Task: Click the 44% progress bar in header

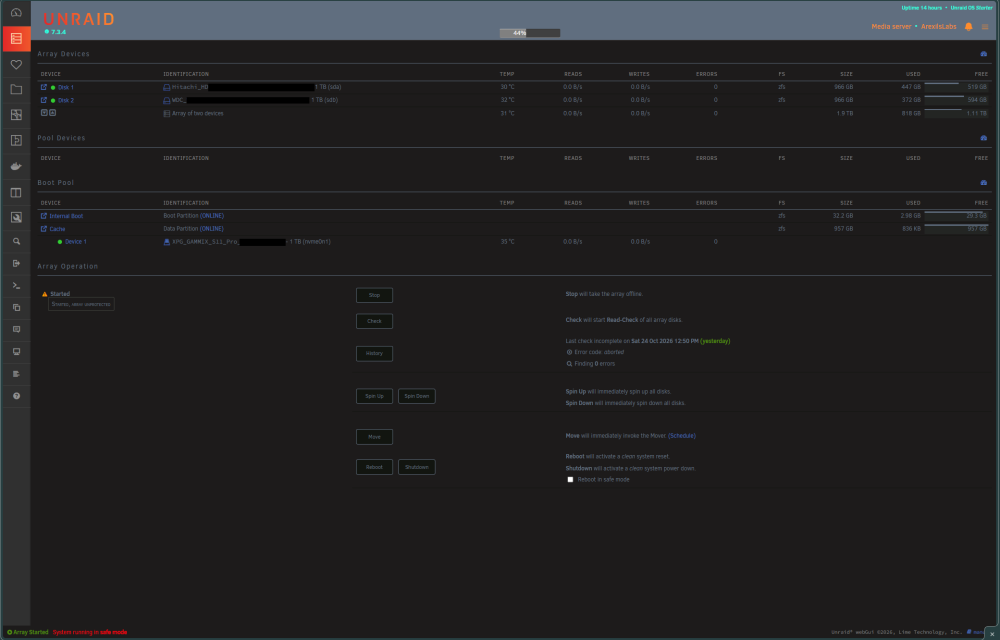Action: click(529, 33)
